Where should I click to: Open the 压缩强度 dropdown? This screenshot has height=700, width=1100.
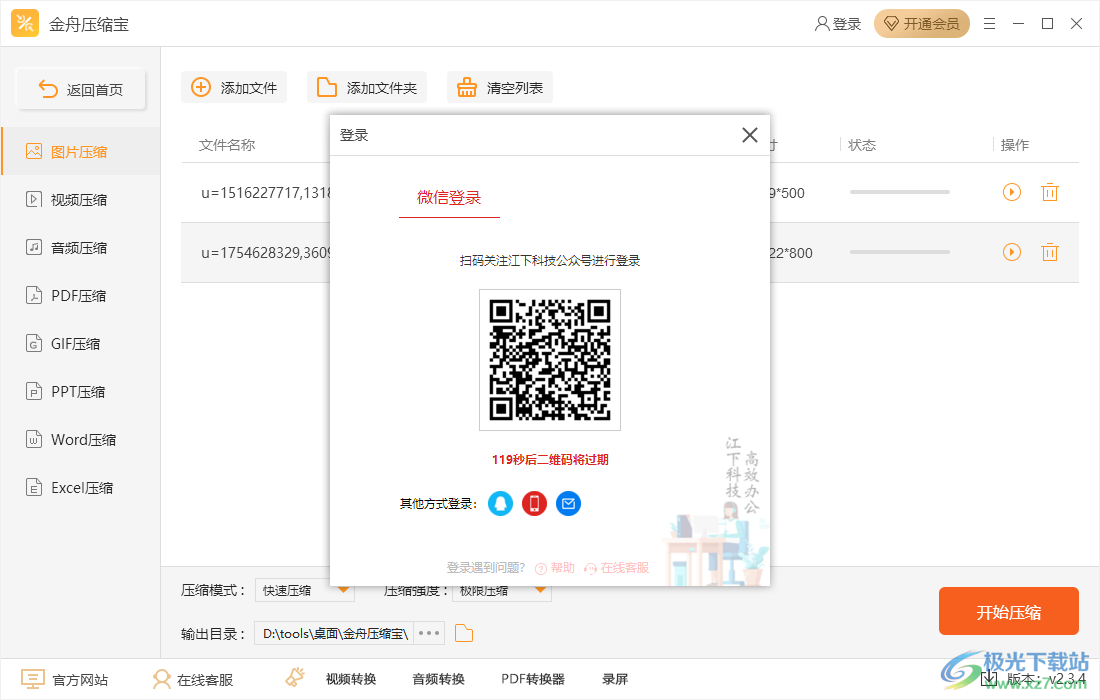(502, 591)
